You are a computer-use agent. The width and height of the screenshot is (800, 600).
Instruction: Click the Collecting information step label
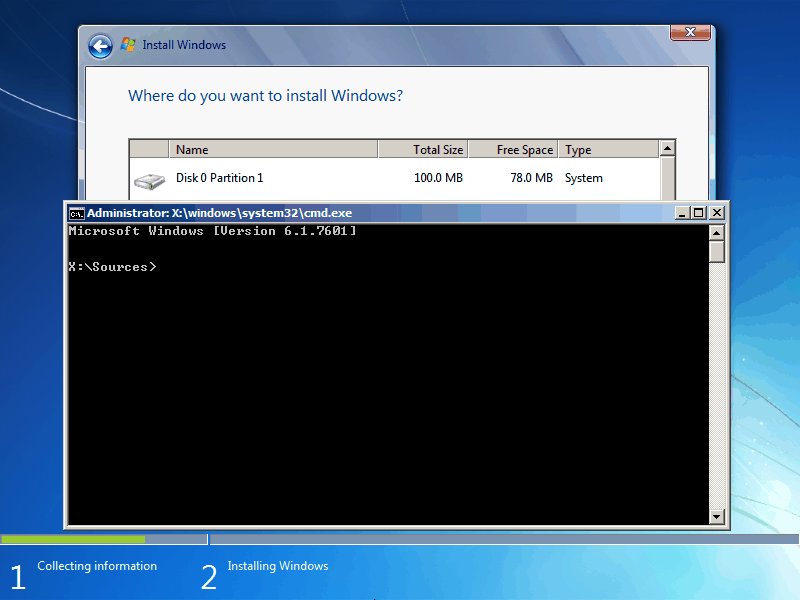[x=97, y=566]
